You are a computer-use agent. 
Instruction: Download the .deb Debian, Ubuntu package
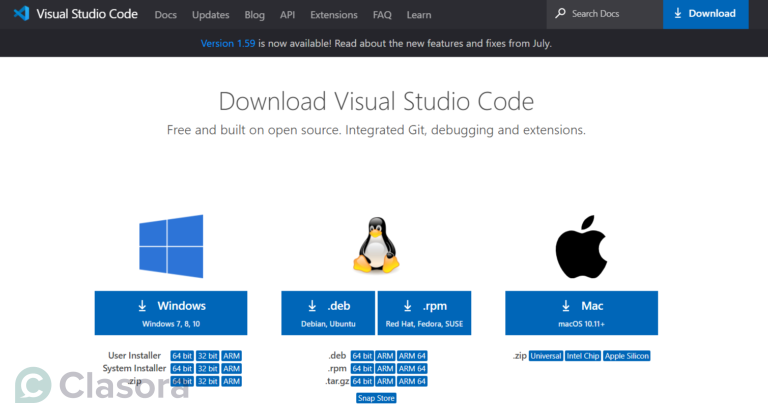coord(328,313)
